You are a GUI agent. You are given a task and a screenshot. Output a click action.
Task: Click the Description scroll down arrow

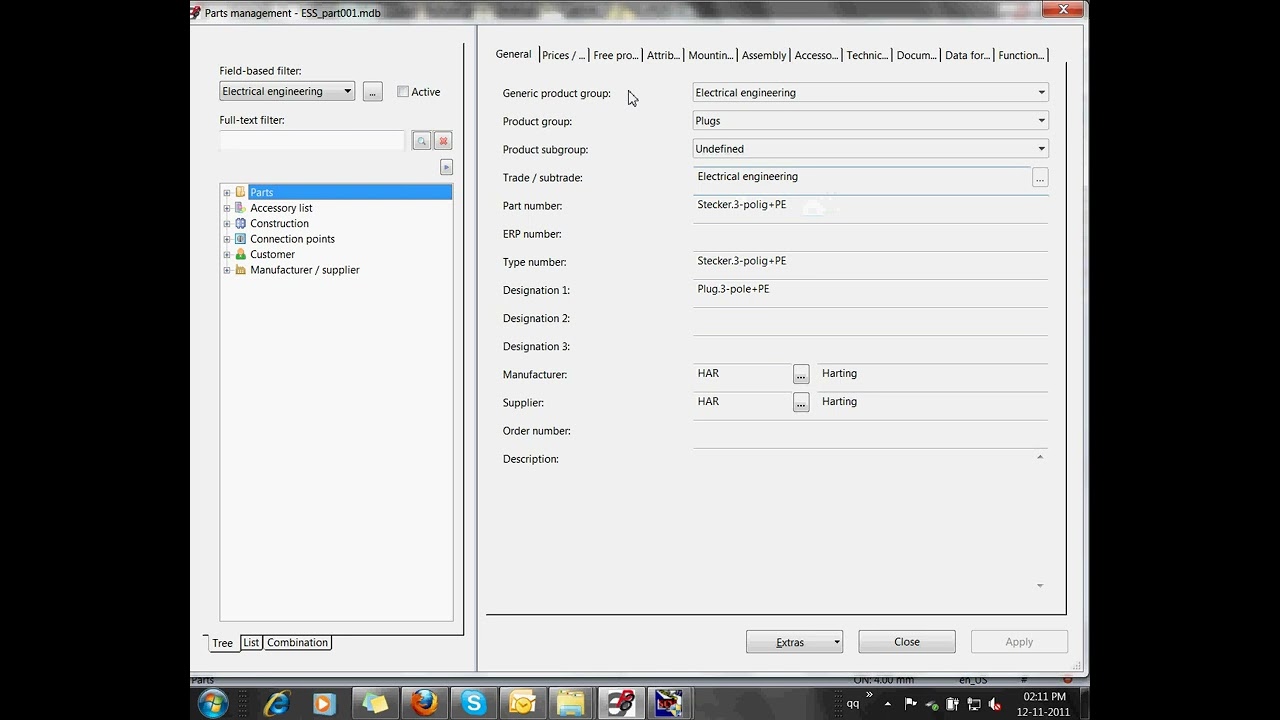point(1040,586)
